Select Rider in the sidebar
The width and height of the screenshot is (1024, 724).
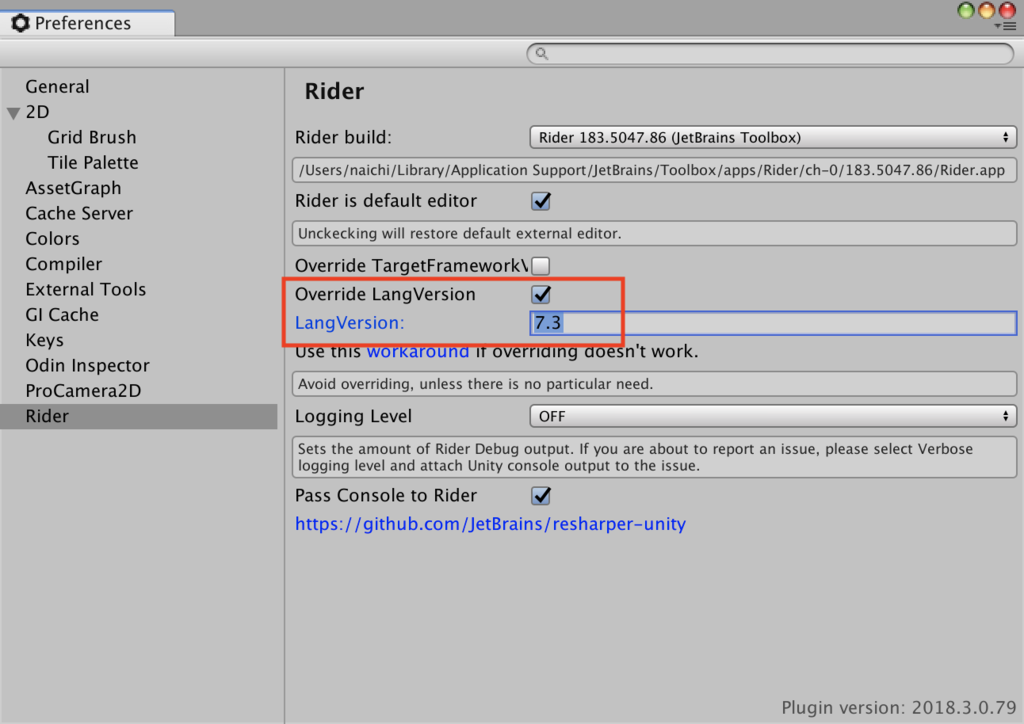[138, 417]
